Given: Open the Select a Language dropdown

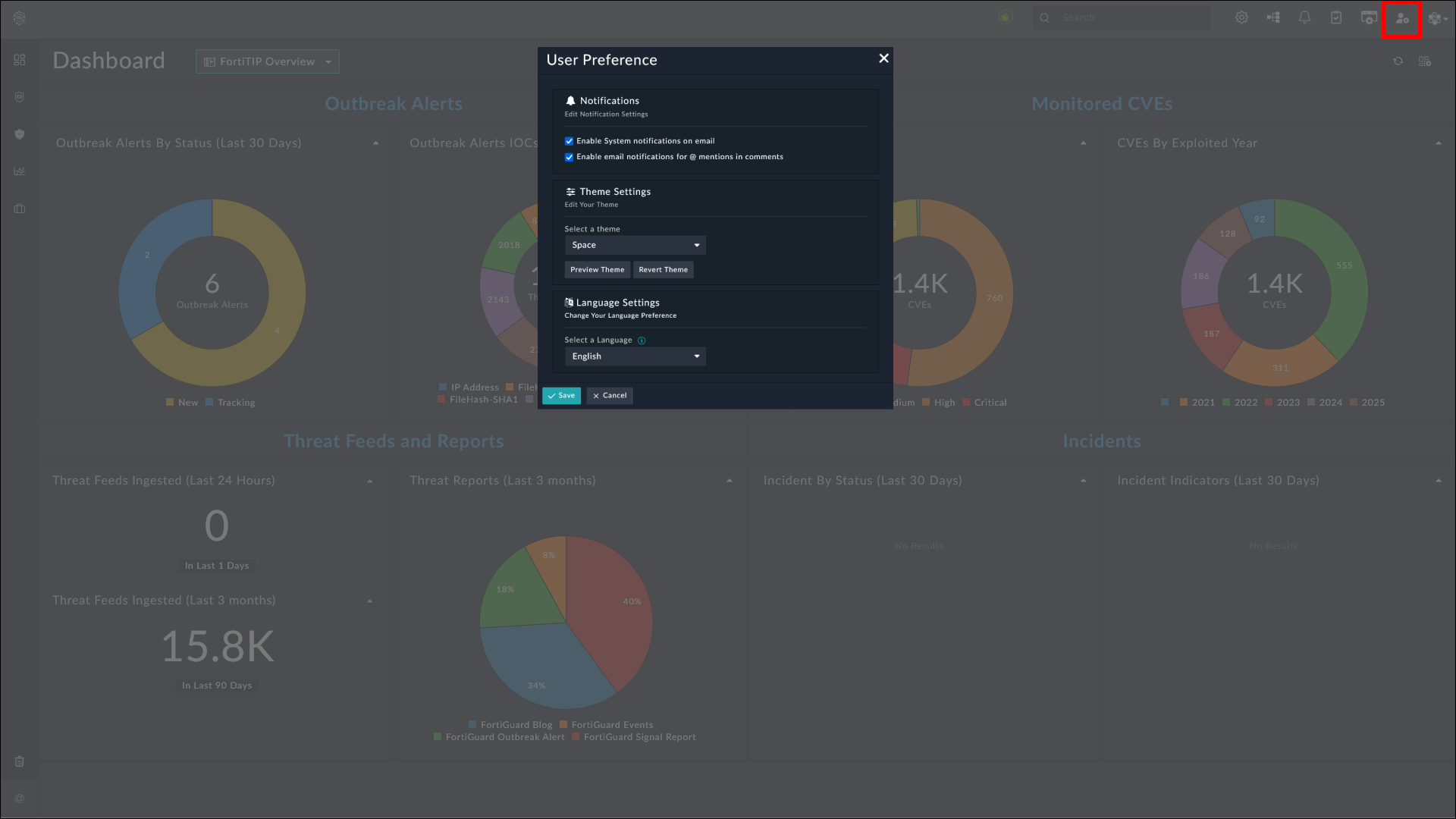Looking at the screenshot, I should [635, 356].
